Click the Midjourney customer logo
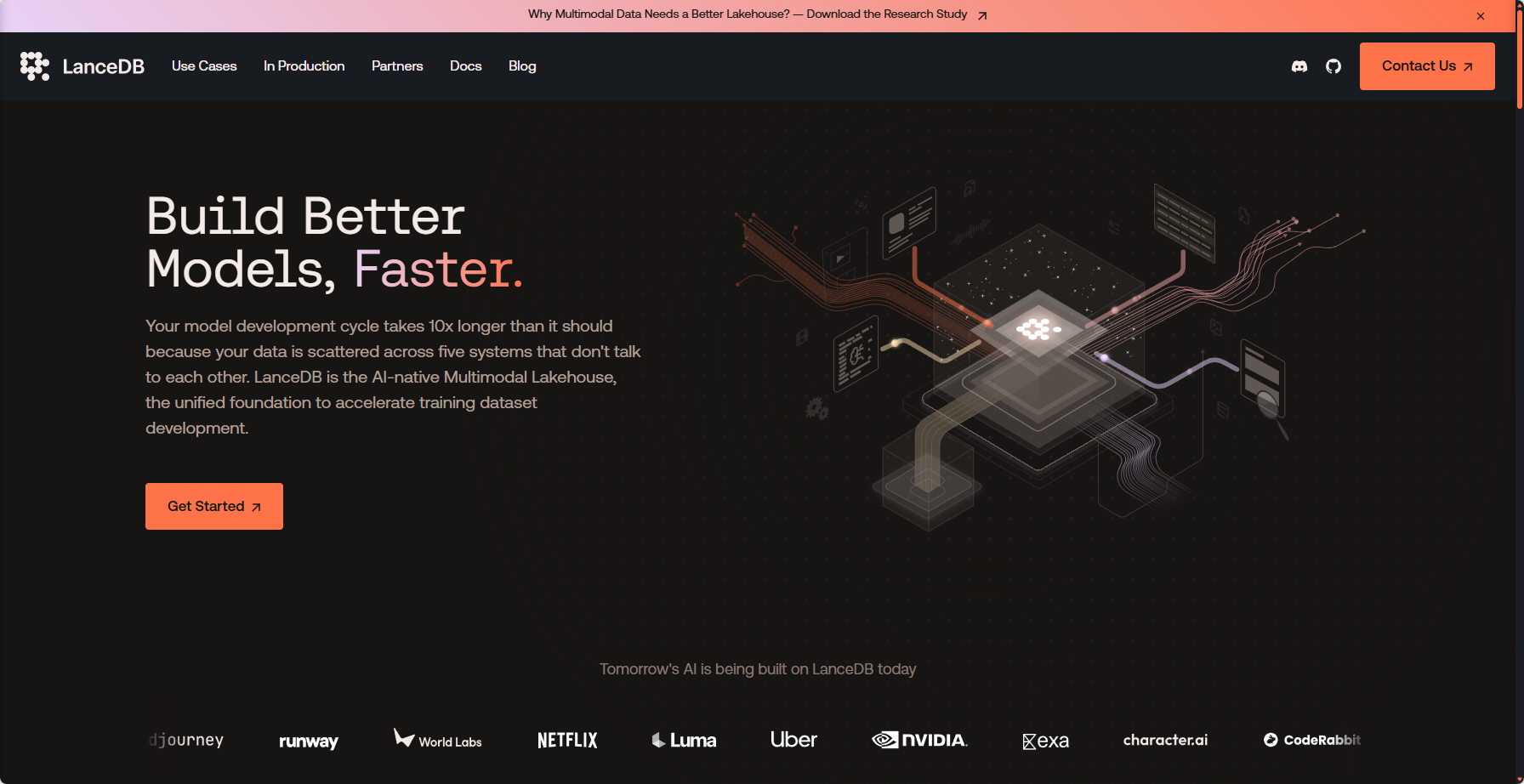The height and width of the screenshot is (784, 1524). (185, 740)
